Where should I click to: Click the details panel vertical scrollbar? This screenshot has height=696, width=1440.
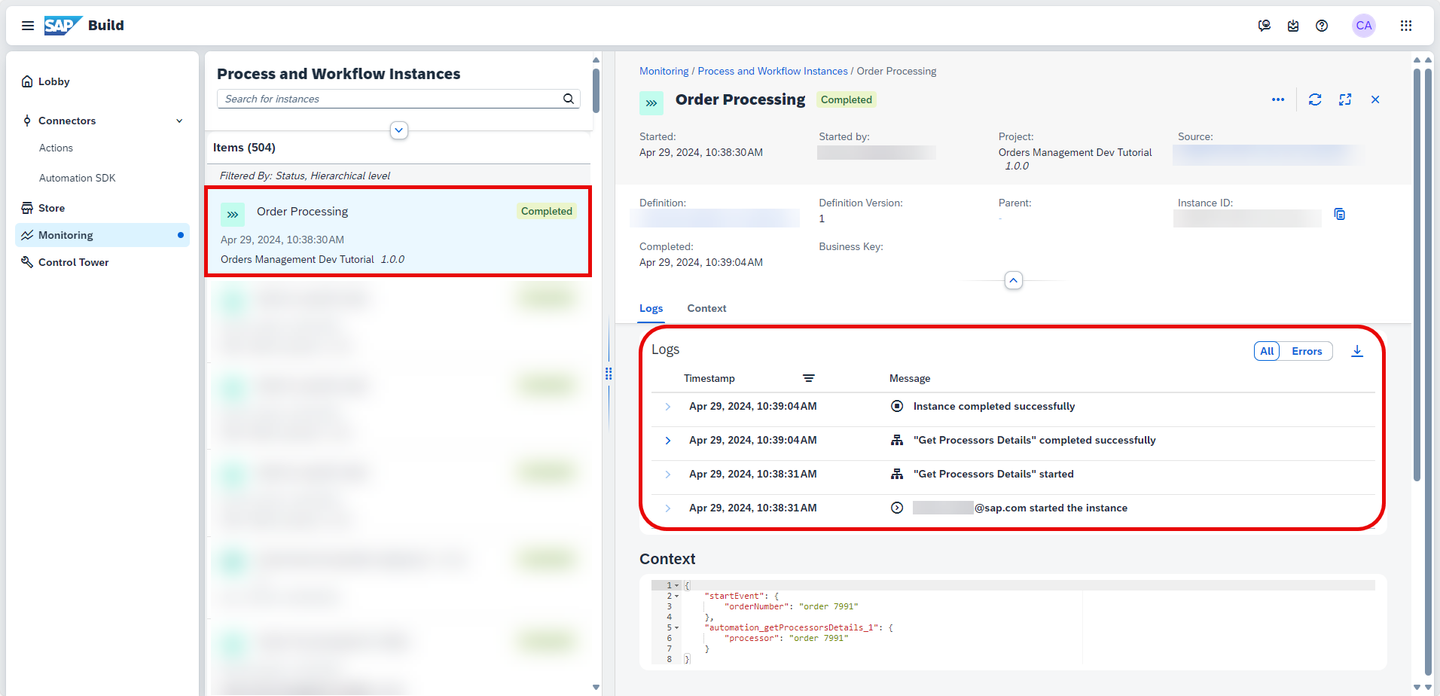tap(1416, 274)
